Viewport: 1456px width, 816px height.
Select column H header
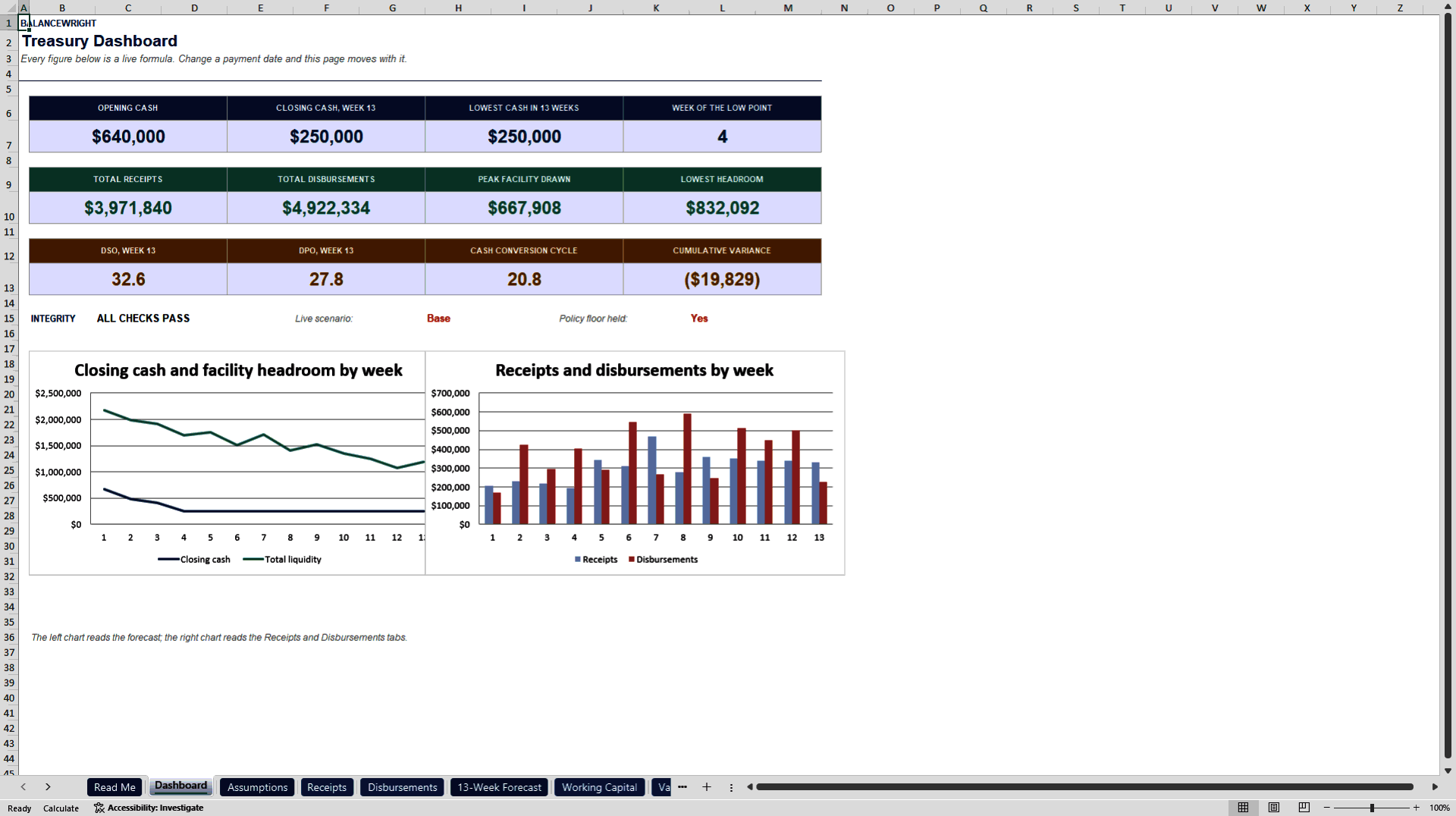pyautogui.click(x=458, y=8)
